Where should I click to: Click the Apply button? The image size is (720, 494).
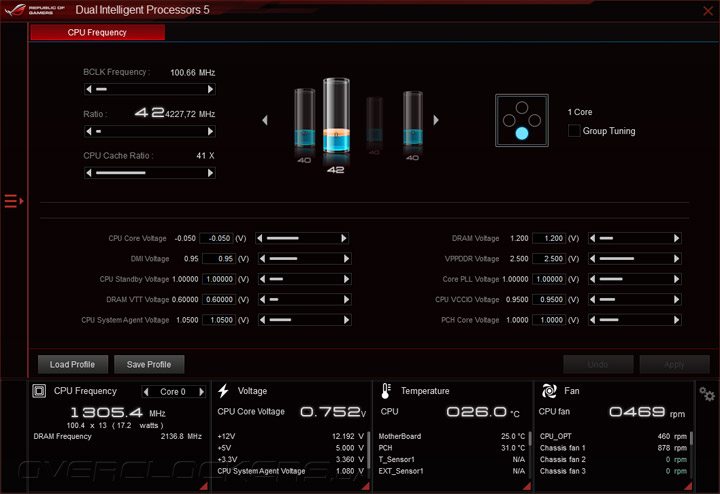click(674, 365)
